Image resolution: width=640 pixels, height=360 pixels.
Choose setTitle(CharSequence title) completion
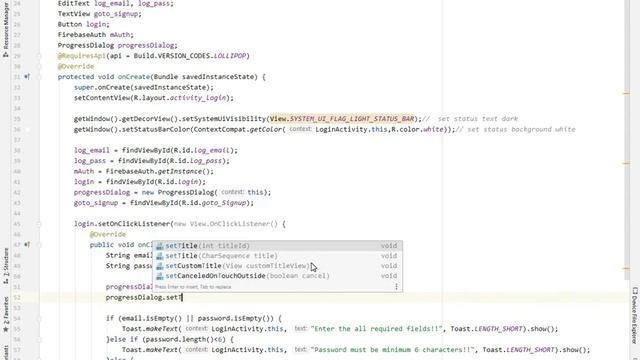(x=278, y=256)
